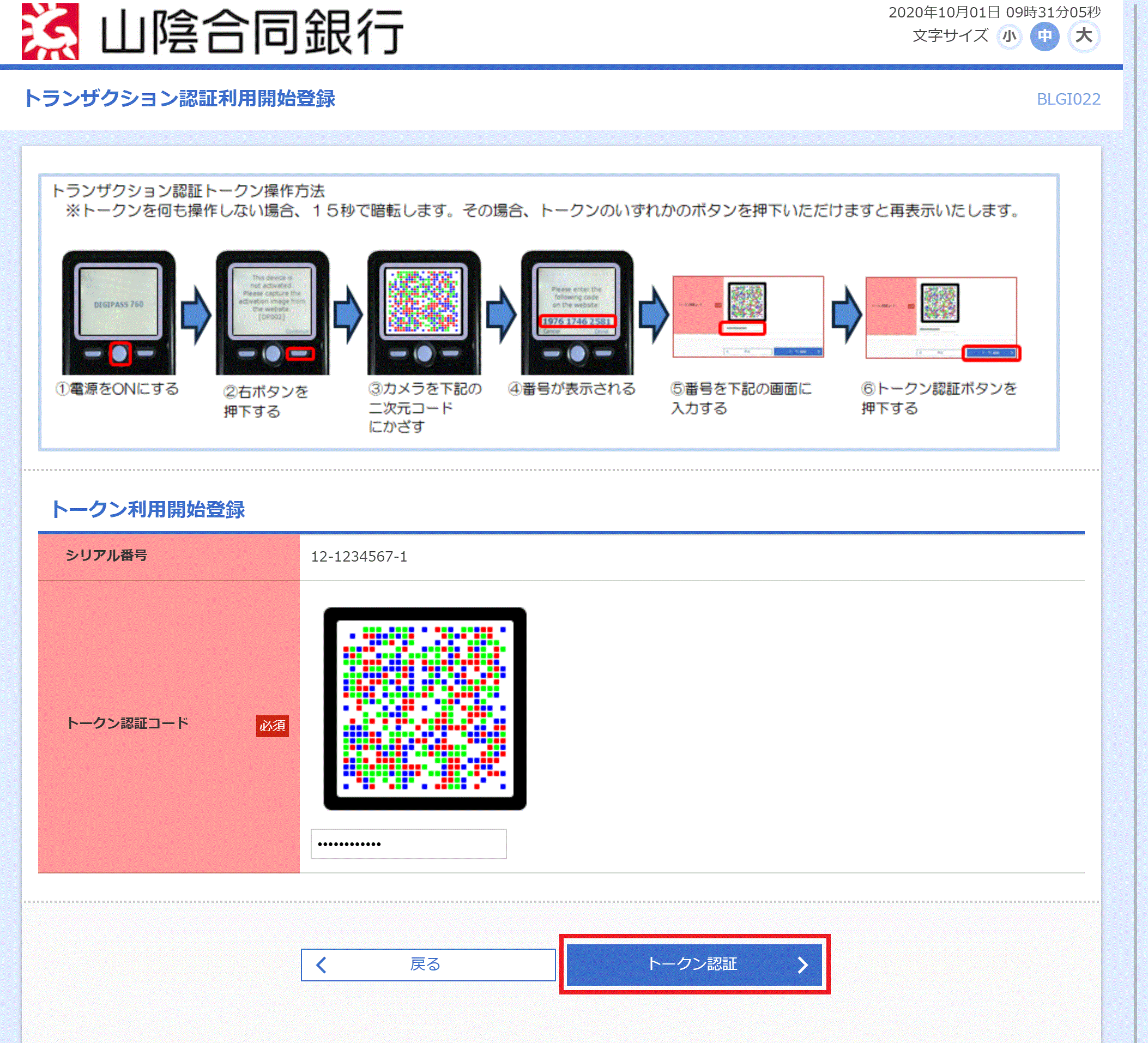1148x1043 pixels.
Task: Select the 小 small font size option
Action: click(1009, 36)
